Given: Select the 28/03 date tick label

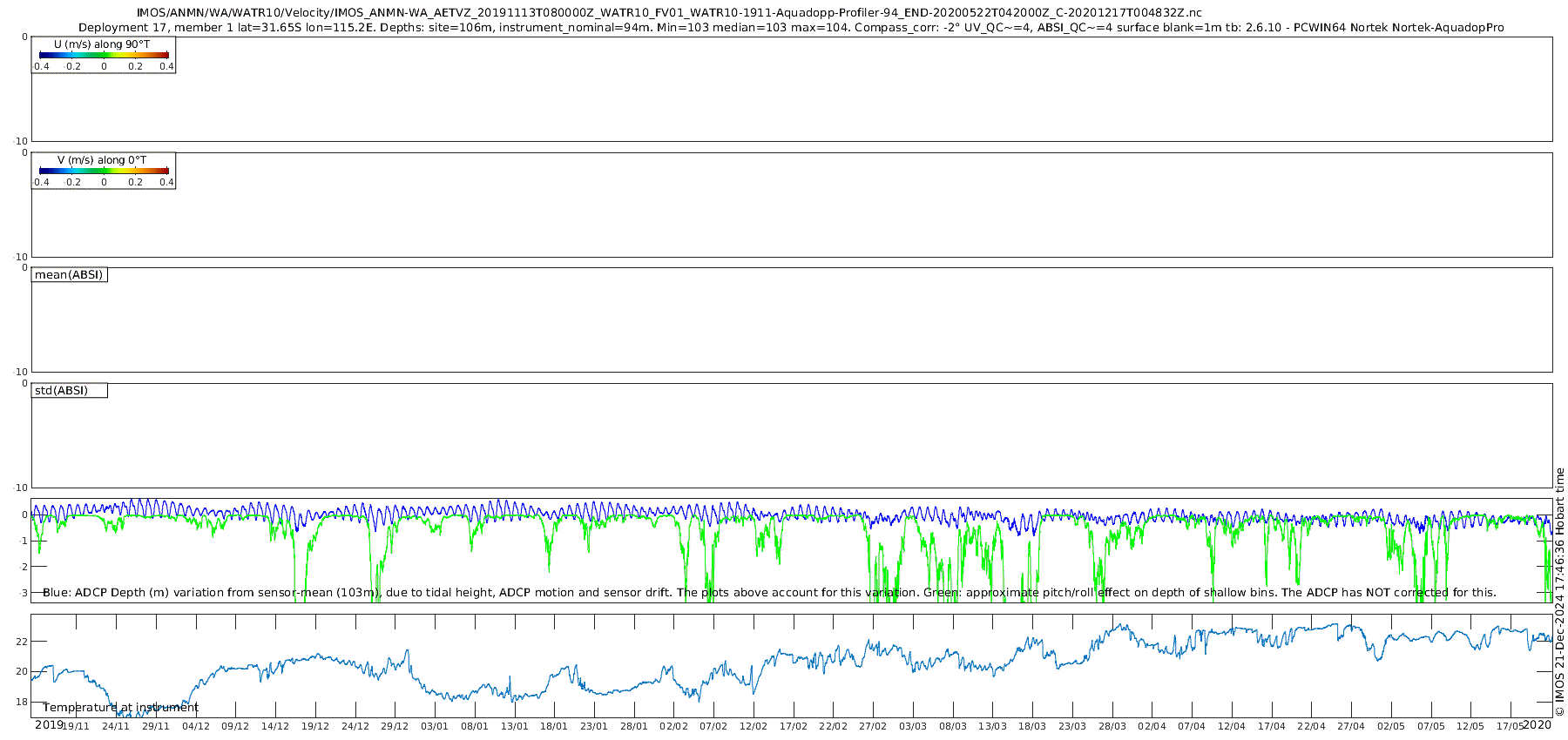Looking at the screenshot, I should pos(1112,727).
